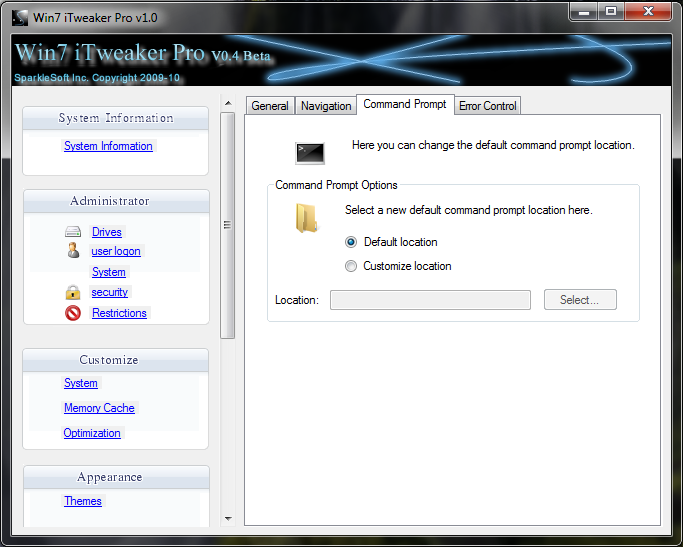Click the Customize panel header
Screen dimensions: 683x547
pyautogui.click(x=115, y=360)
